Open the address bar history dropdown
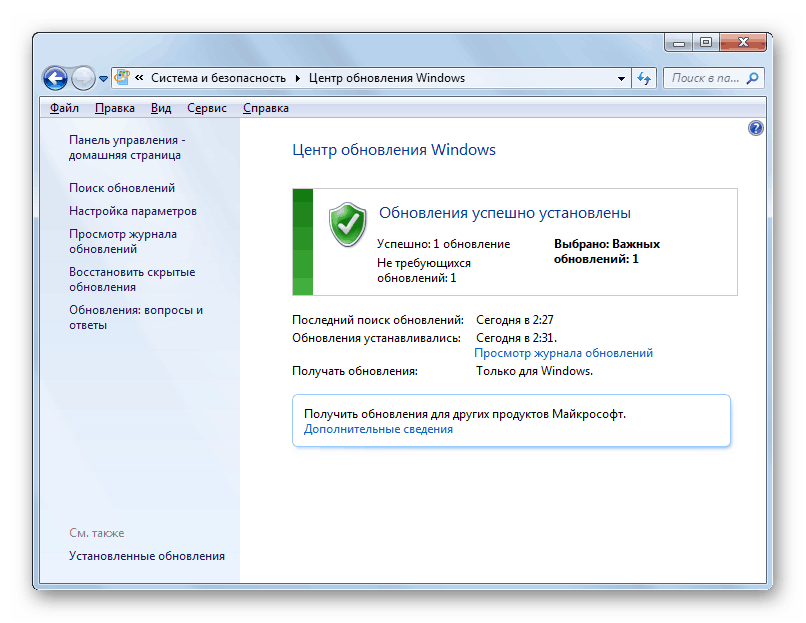This screenshot has height=623, width=806. tap(621, 78)
